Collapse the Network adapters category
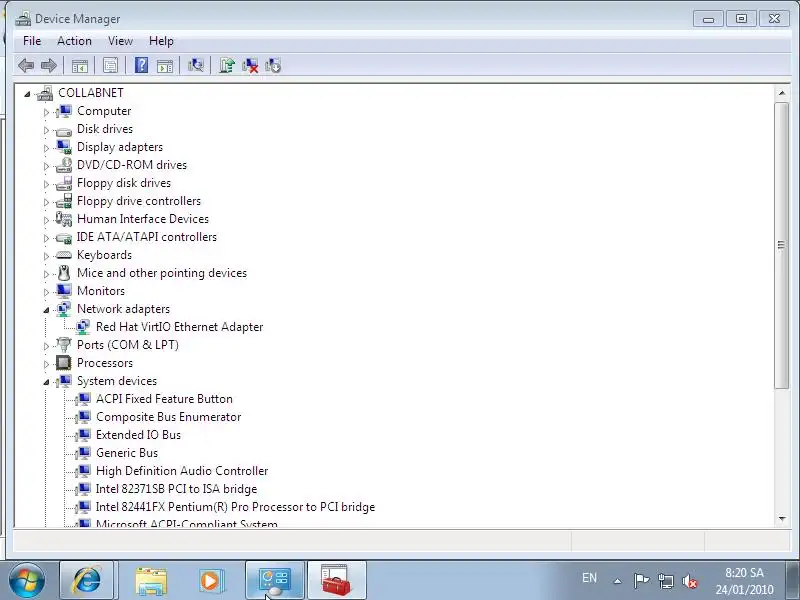This screenshot has width=800, height=600. click(x=46, y=310)
